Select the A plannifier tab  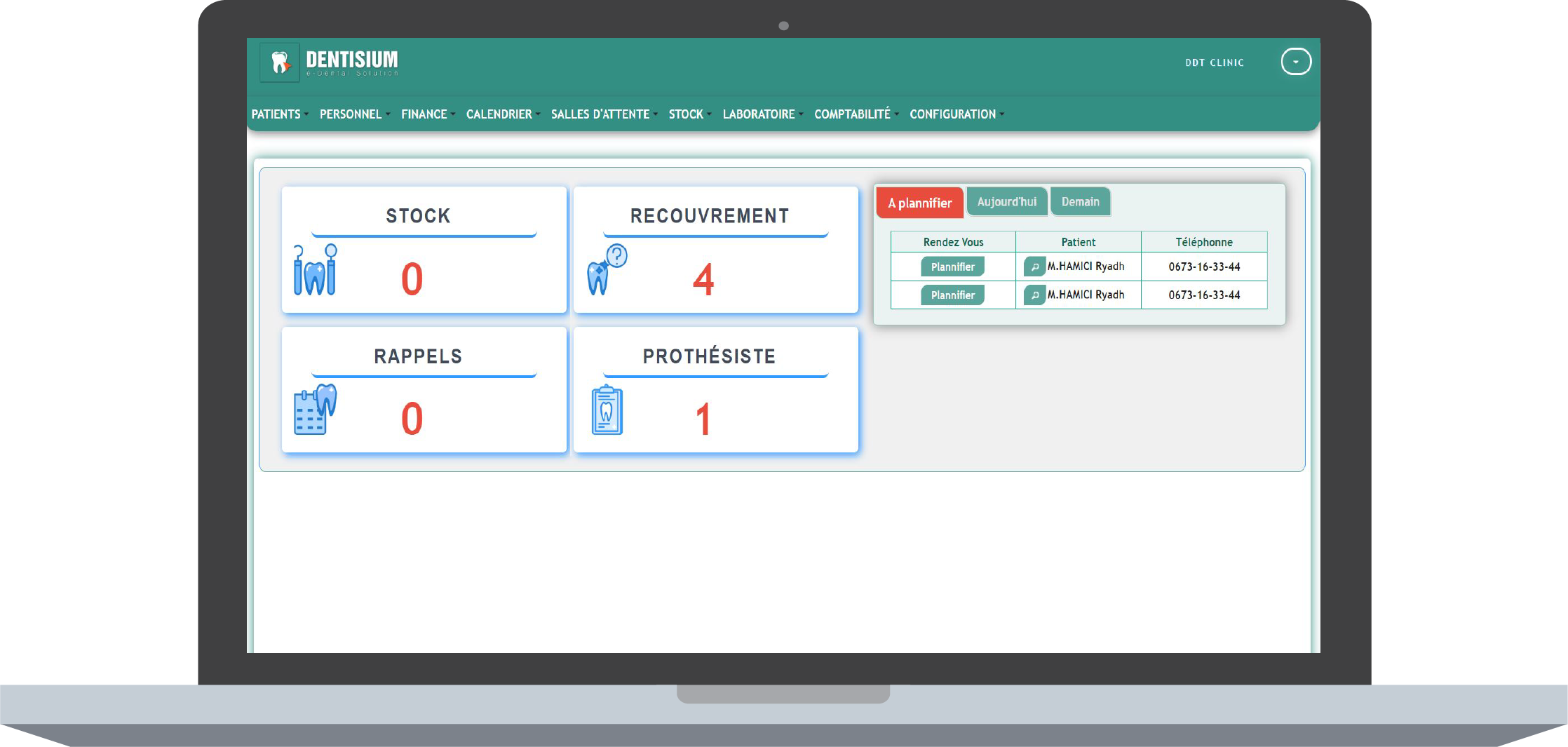[919, 203]
